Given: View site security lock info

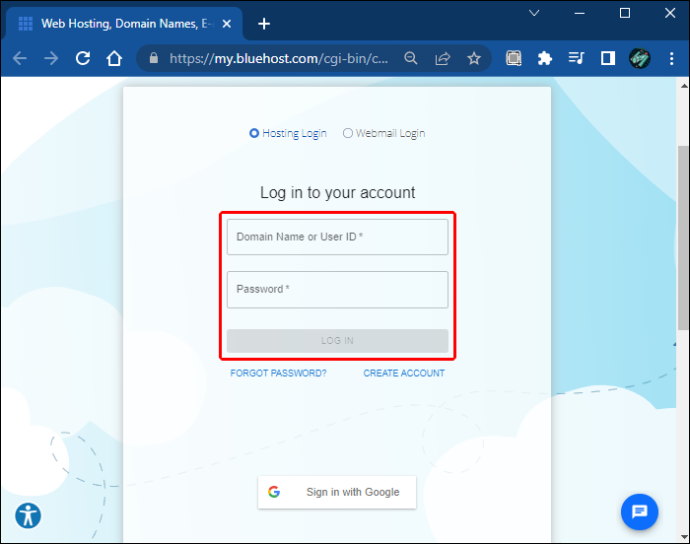Looking at the screenshot, I should pyautogui.click(x=154, y=58).
